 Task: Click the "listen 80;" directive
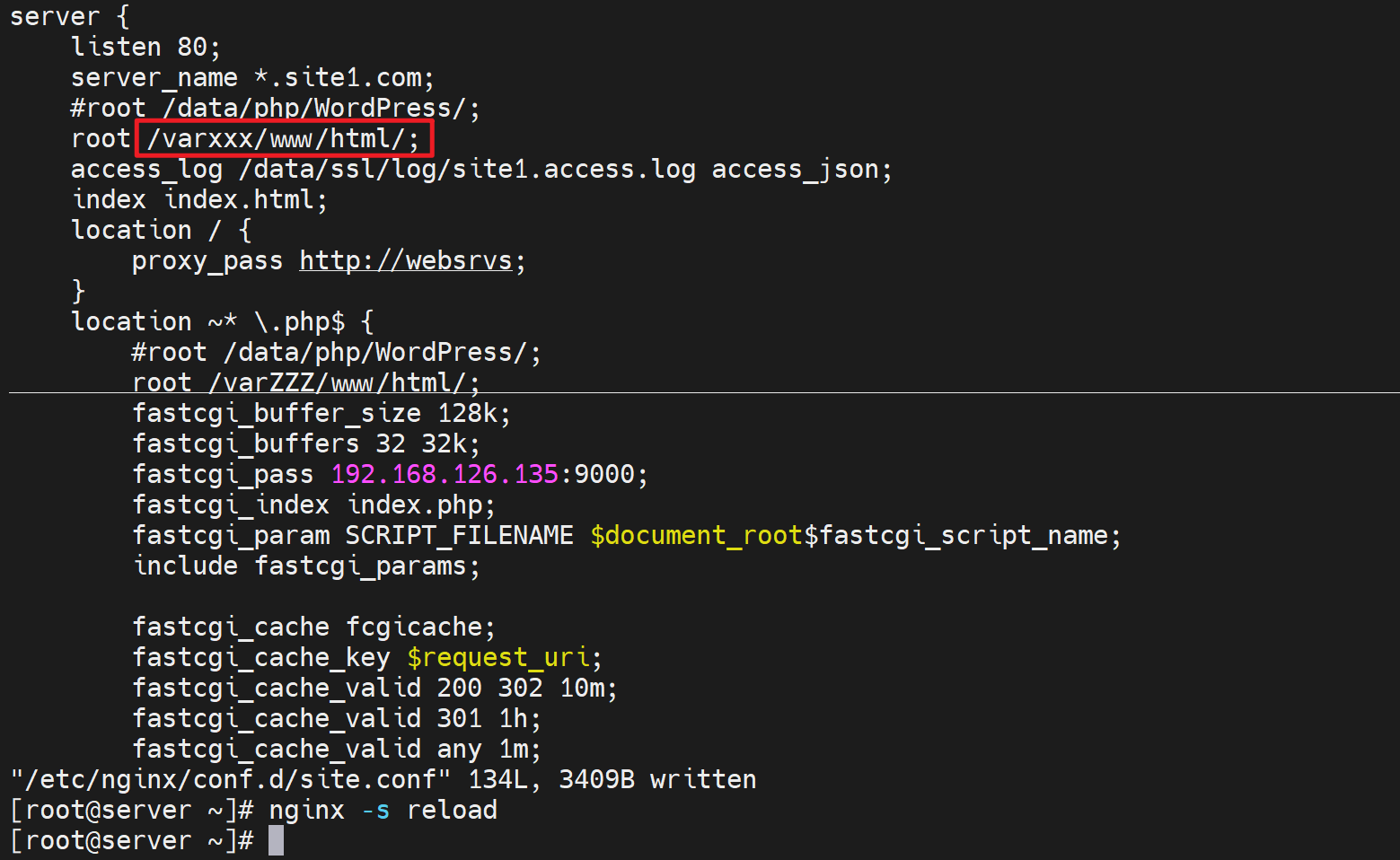145,48
